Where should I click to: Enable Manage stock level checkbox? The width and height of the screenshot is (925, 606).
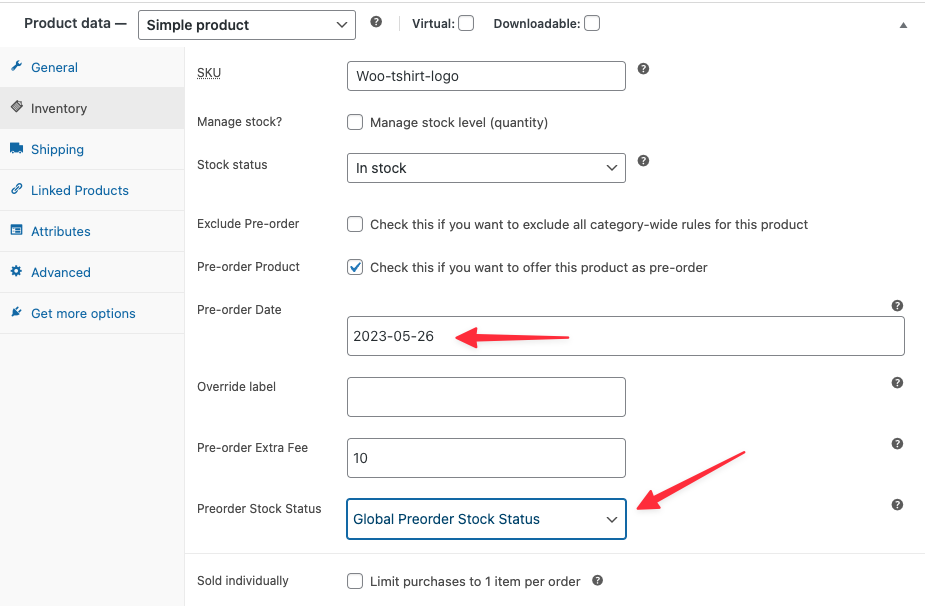point(355,122)
